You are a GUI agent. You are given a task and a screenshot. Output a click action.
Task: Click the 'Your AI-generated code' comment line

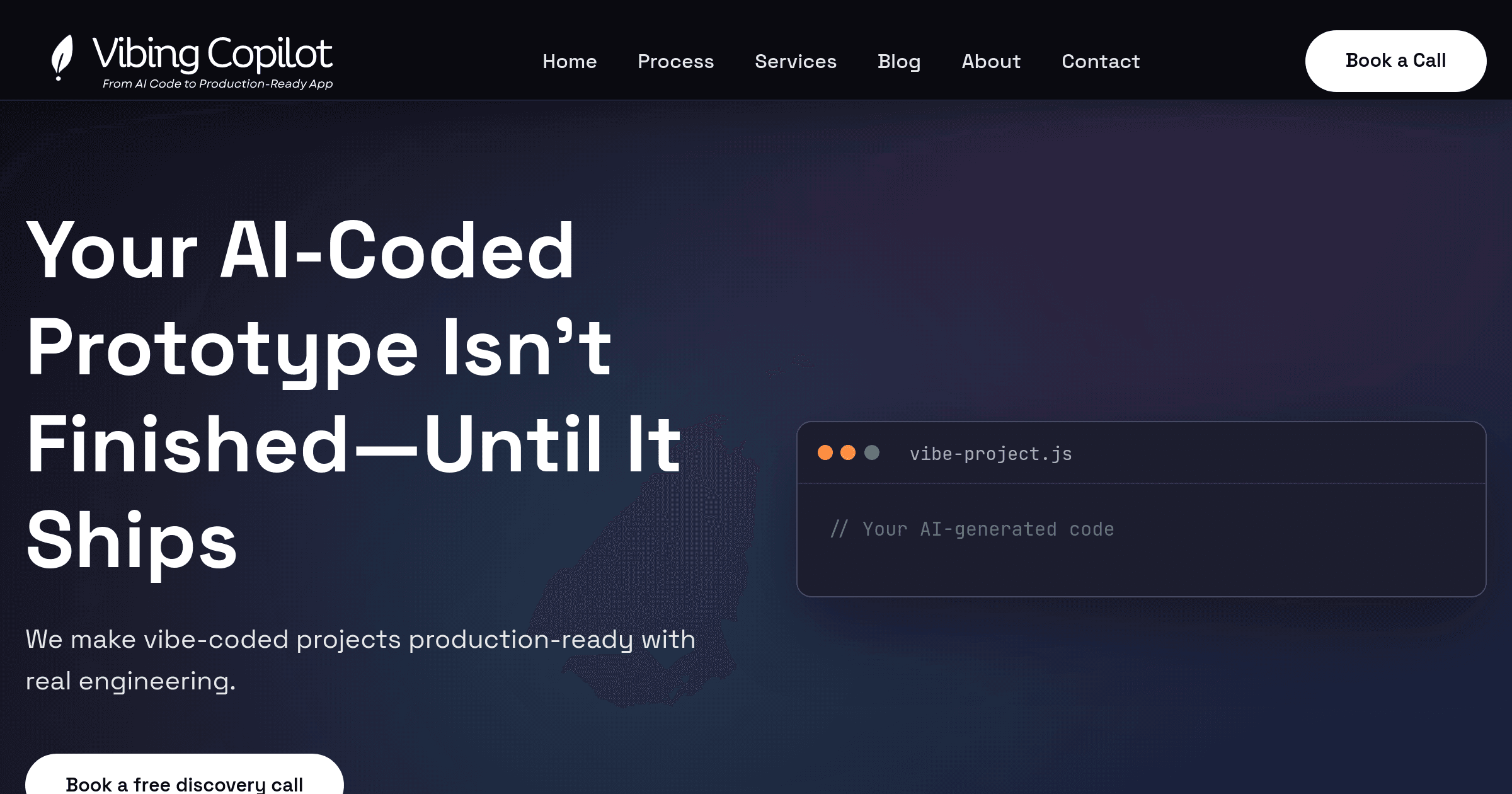(973, 529)
